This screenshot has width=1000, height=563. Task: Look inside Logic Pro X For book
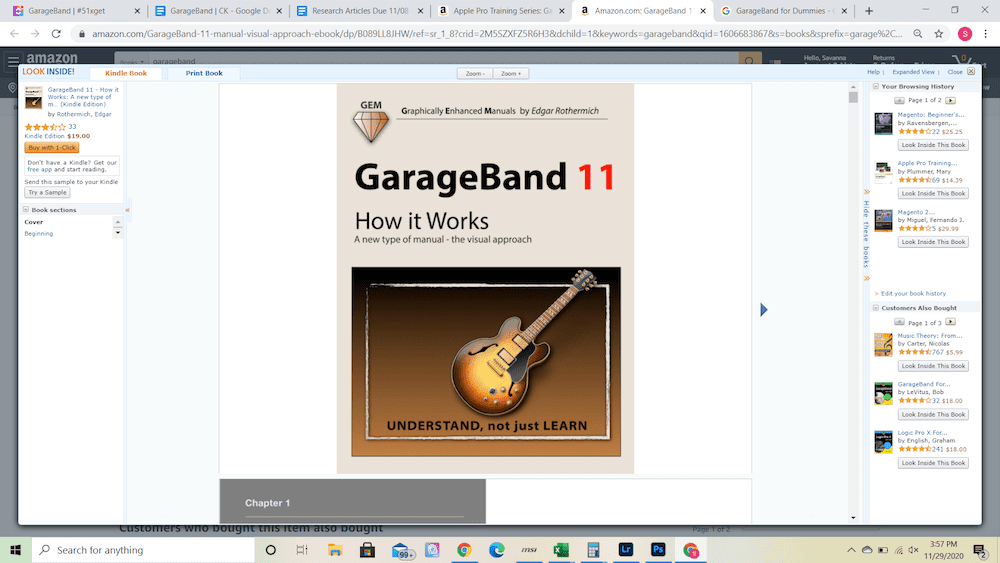pyautogui.click(x=933, y=463)
